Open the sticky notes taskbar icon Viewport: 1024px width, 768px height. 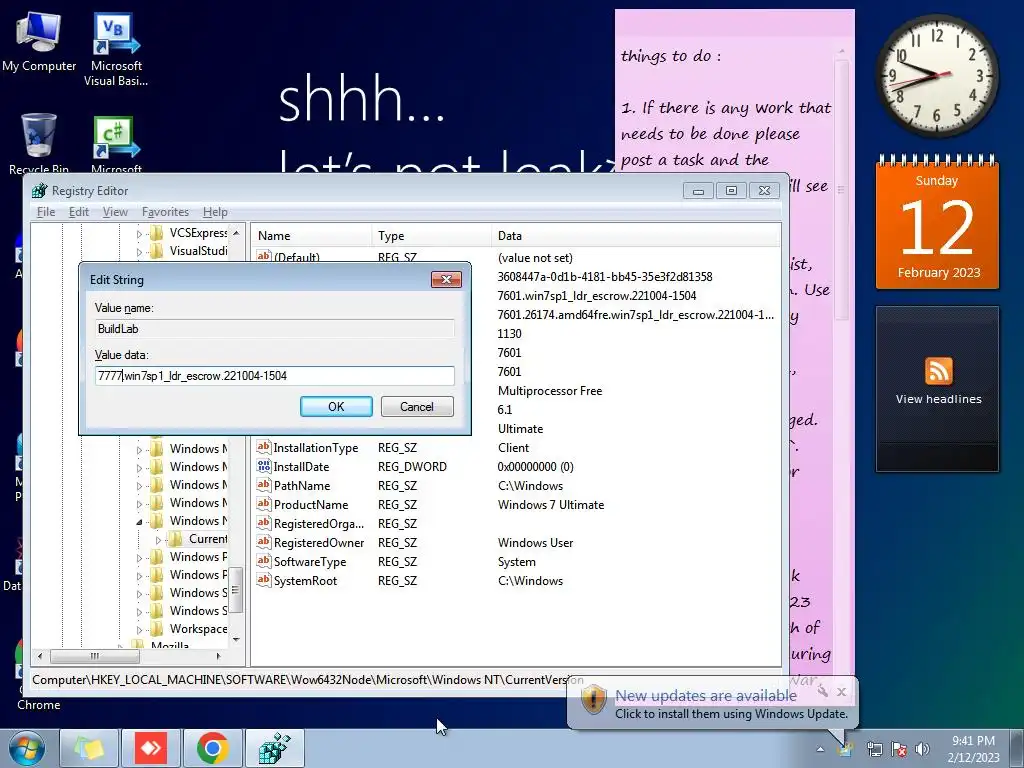click(89, 748)
